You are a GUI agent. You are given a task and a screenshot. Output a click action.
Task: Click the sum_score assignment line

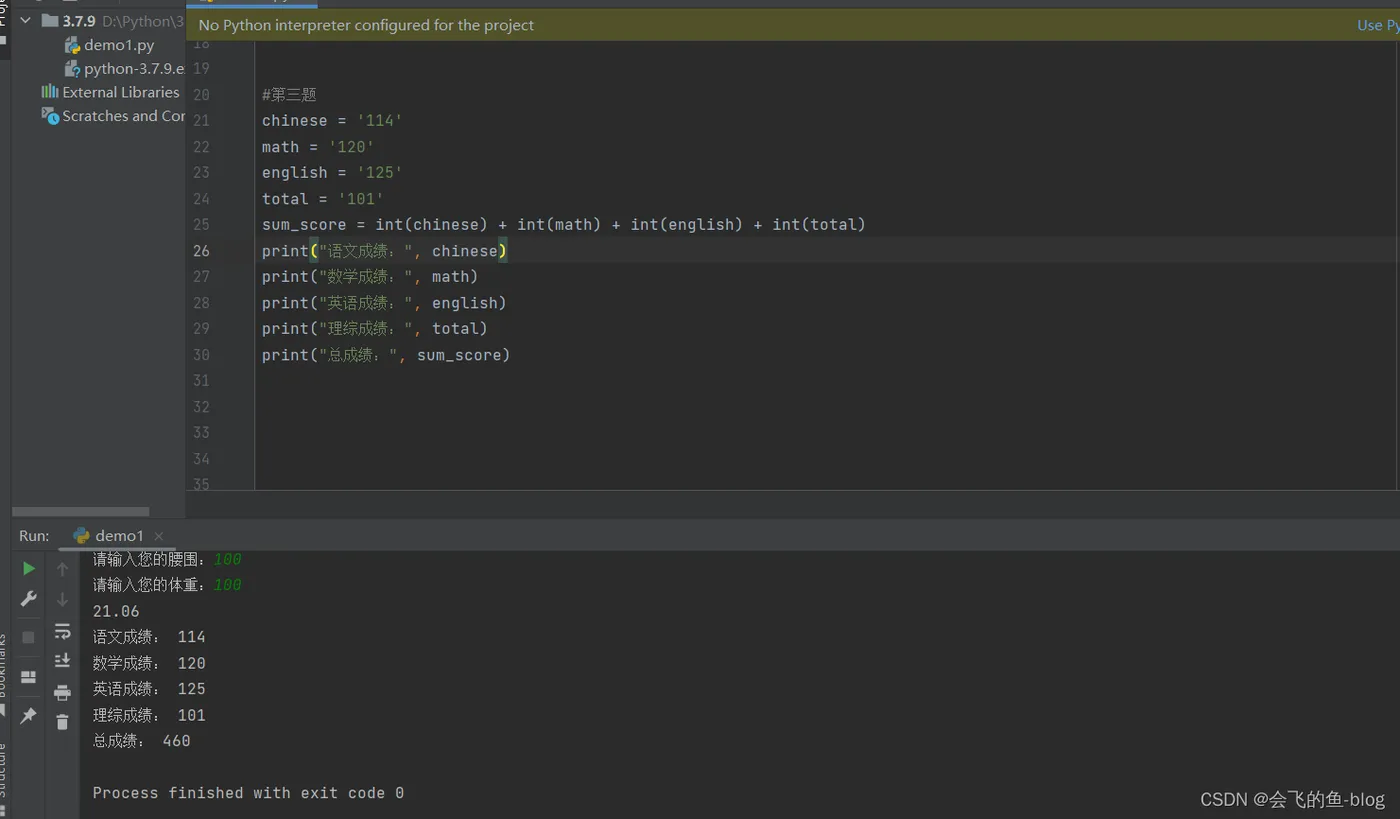click(x=564, y=225)
